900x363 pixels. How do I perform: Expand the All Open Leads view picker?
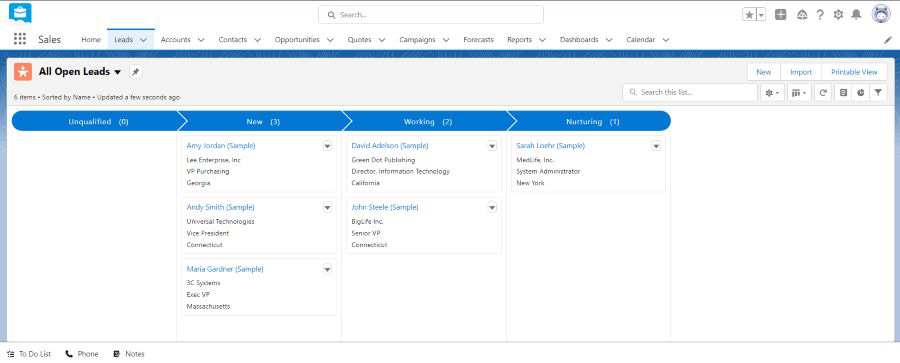(118, 72)
